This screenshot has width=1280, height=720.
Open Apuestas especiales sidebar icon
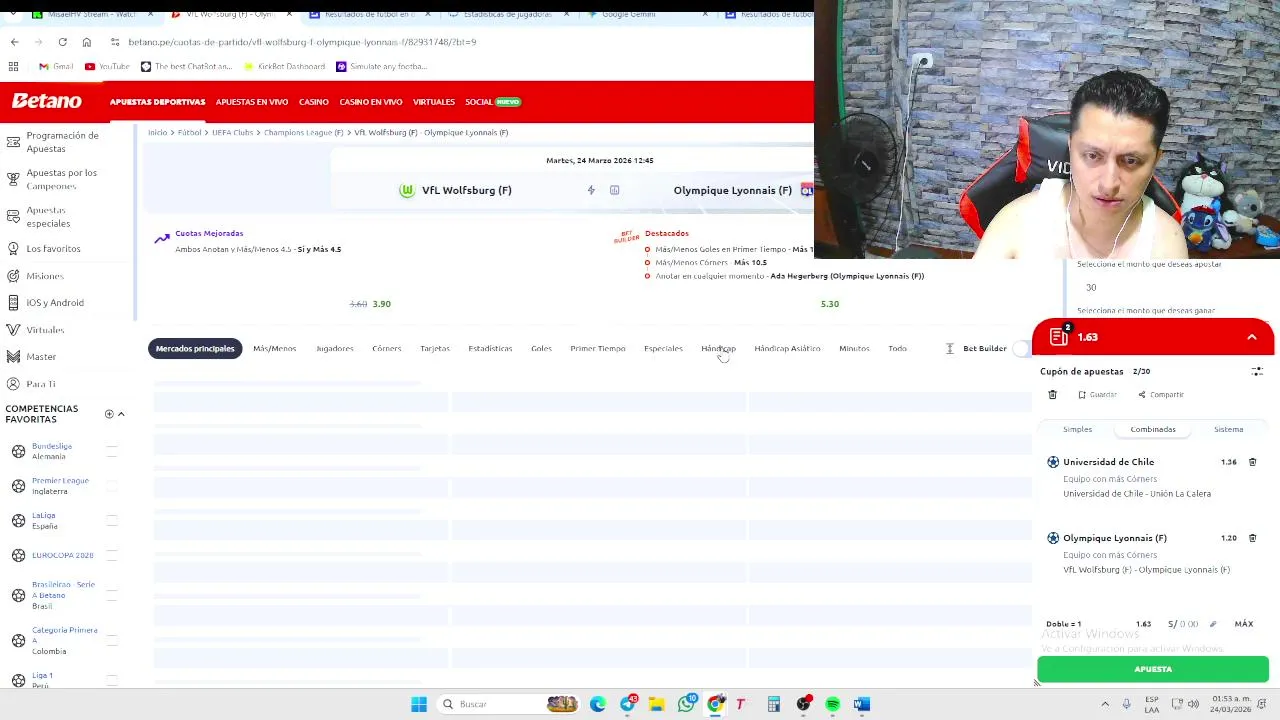click(x=13, y=216)
